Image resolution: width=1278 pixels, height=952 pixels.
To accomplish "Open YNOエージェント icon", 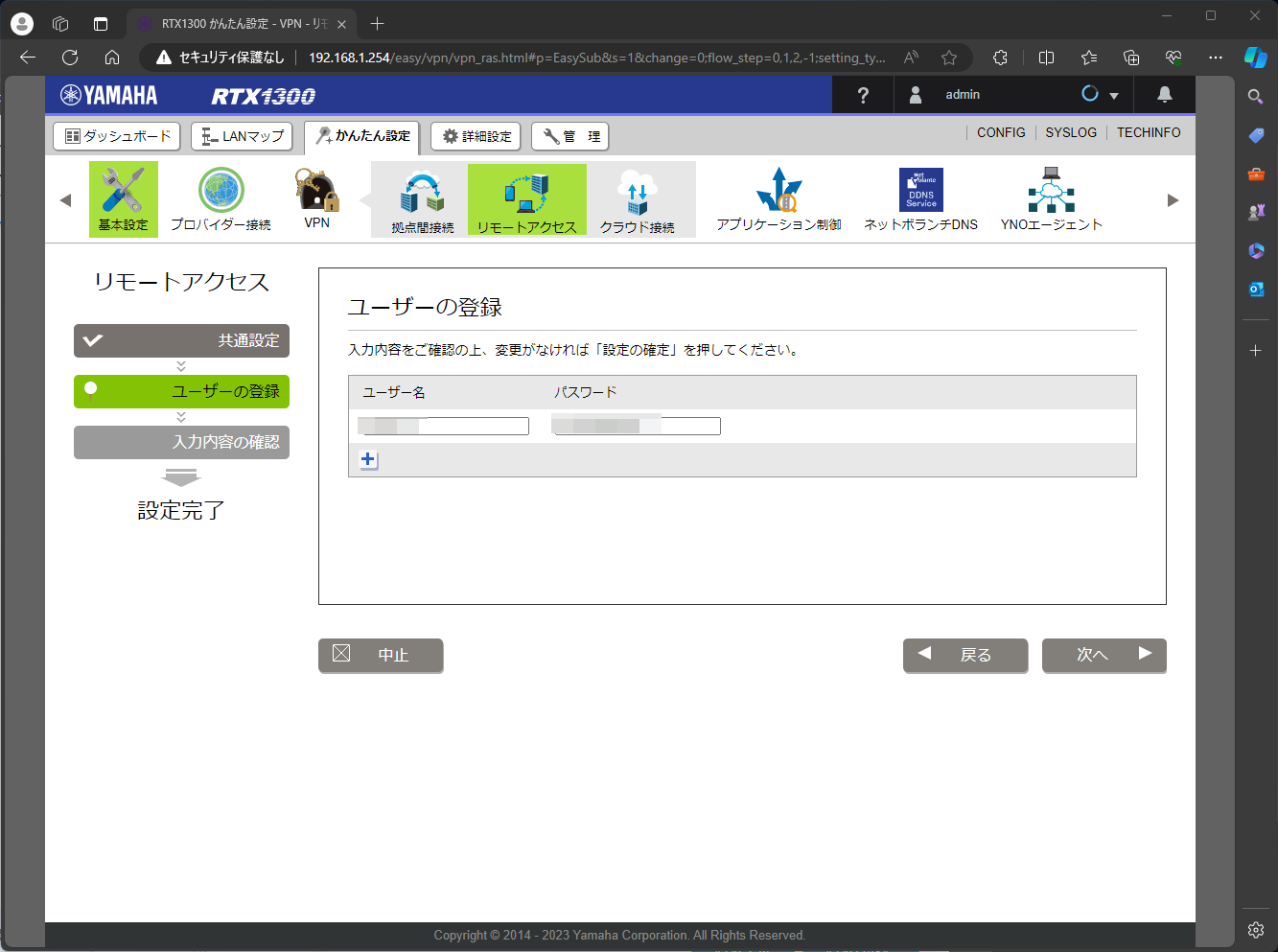I will pos(1051,198).
